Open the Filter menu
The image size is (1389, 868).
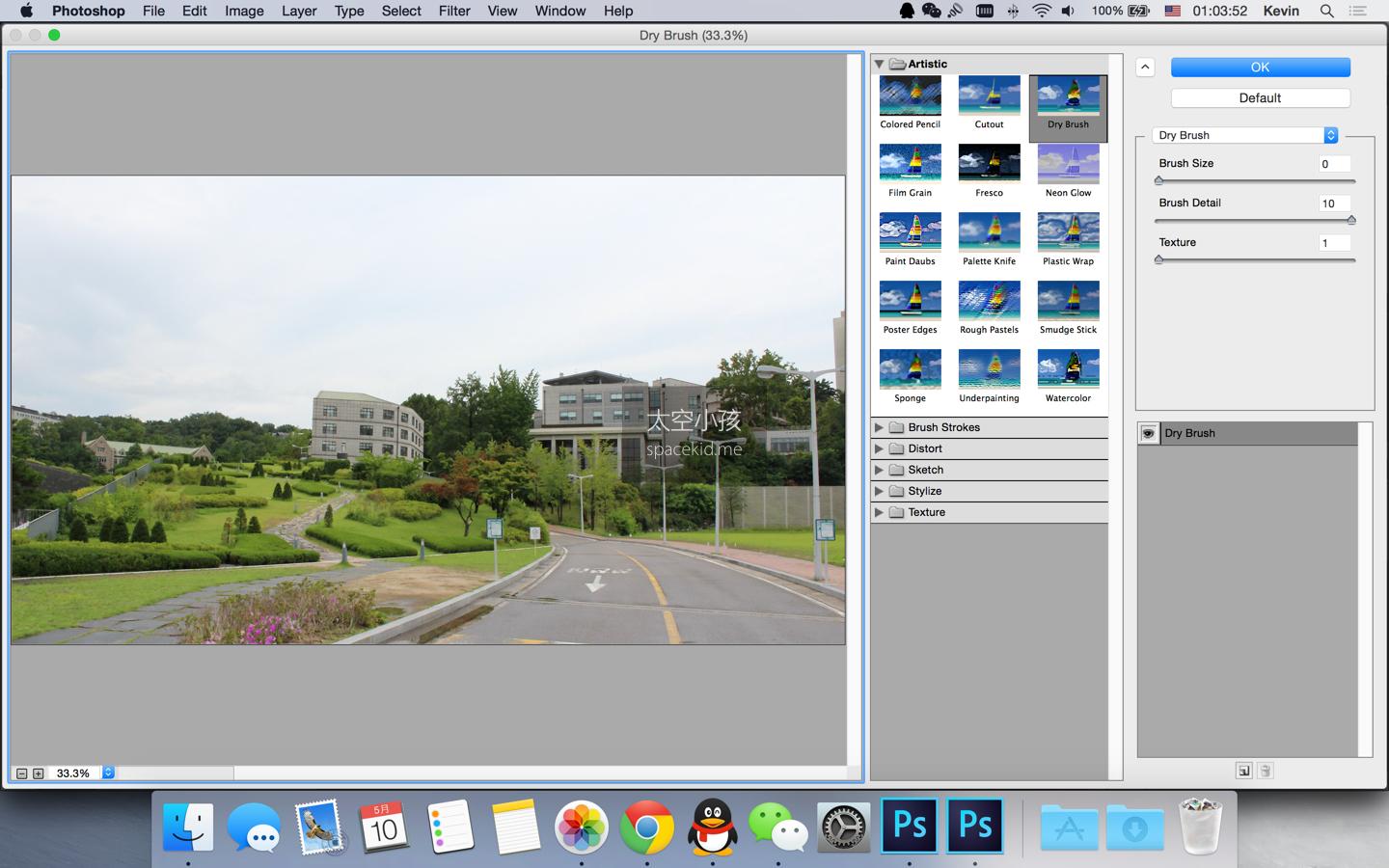[454, 12]
